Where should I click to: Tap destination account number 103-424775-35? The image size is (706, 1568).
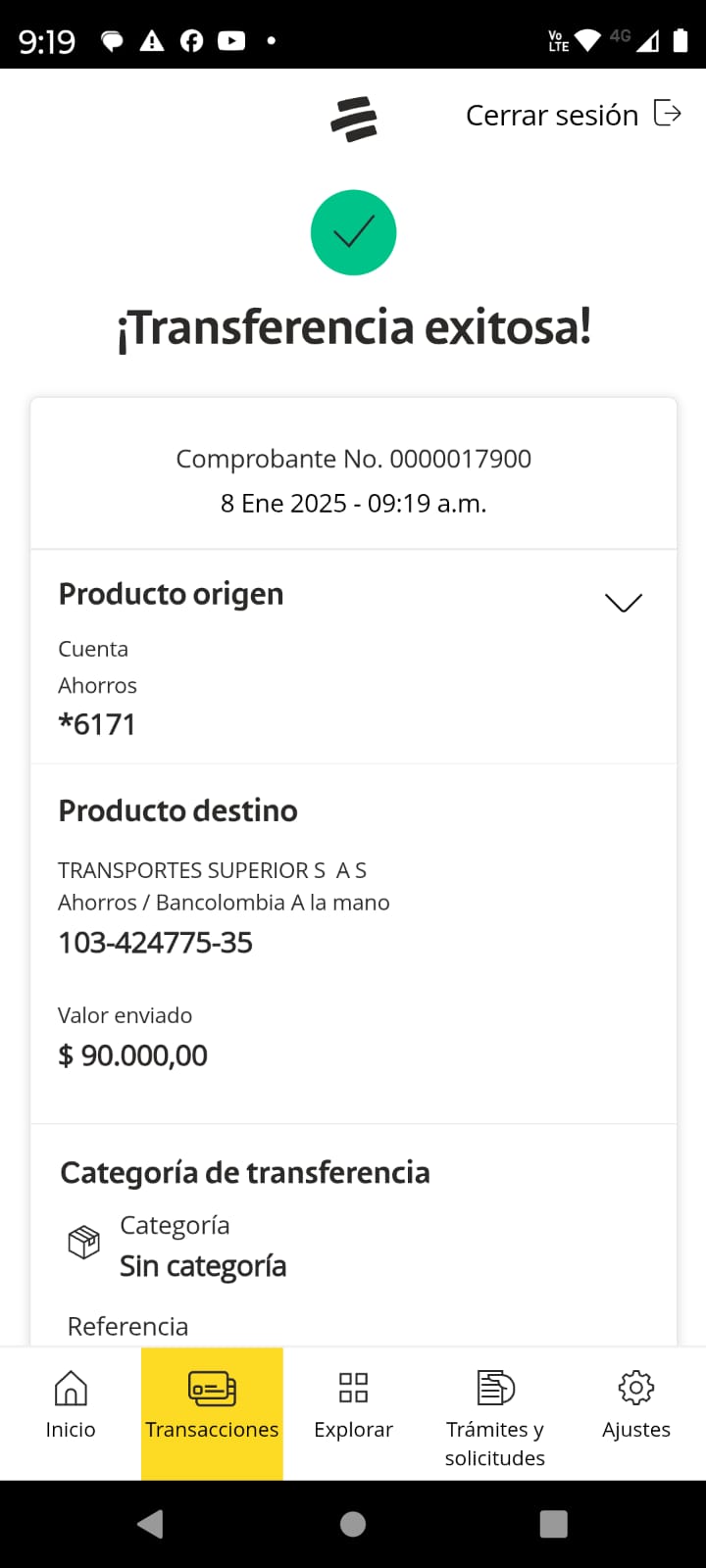156,943
